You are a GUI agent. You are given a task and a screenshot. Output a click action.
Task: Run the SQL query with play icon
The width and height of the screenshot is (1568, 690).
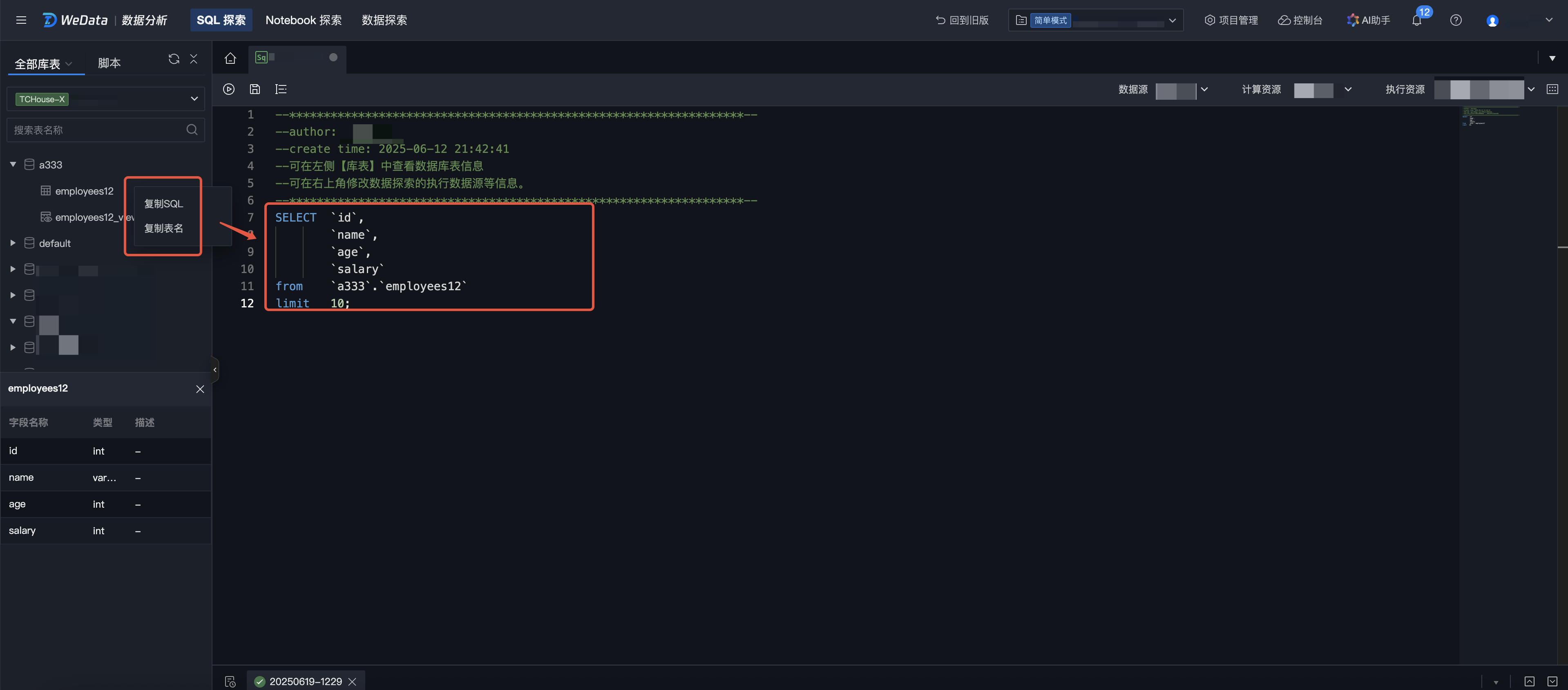coord(229,89)
